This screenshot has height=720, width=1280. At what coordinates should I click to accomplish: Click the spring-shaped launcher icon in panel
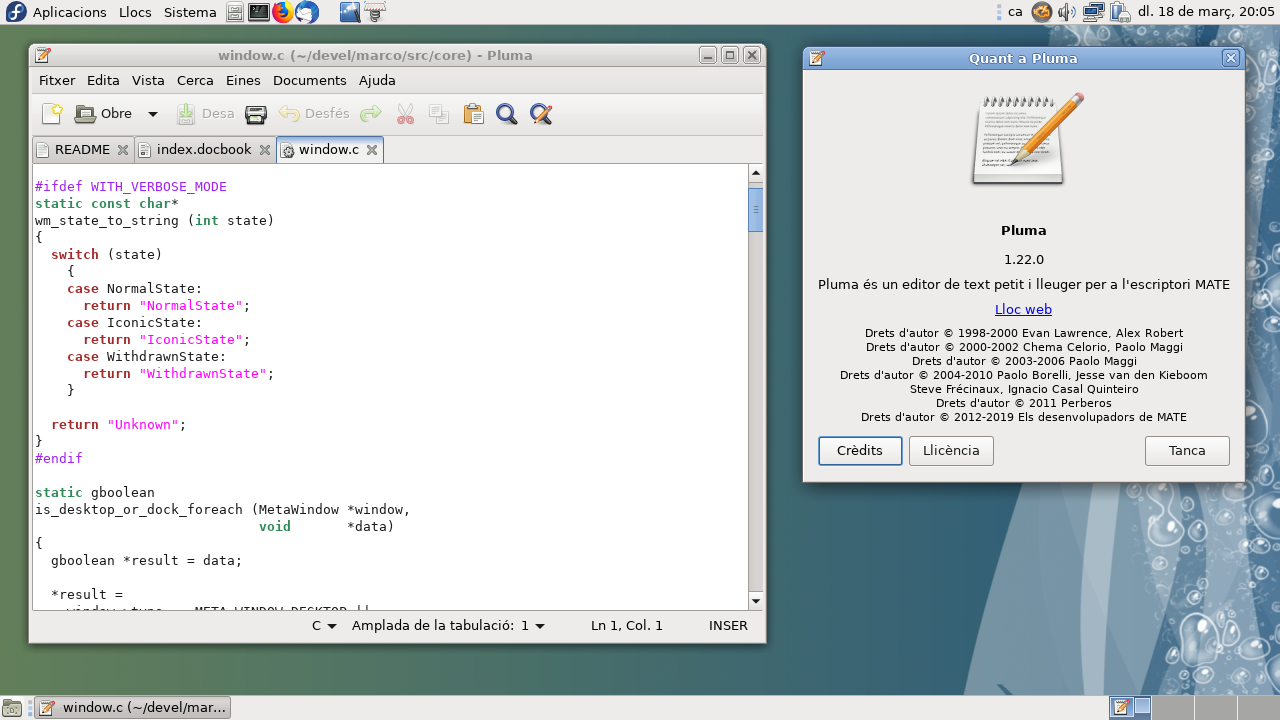[x=375, y=12]
